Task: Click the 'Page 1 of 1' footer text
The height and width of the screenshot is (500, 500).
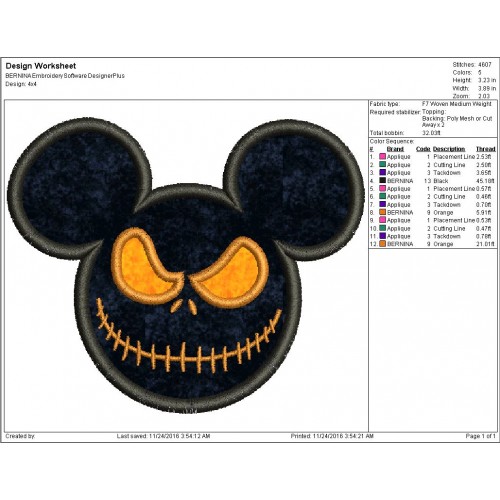Action: tap(480, 436)
